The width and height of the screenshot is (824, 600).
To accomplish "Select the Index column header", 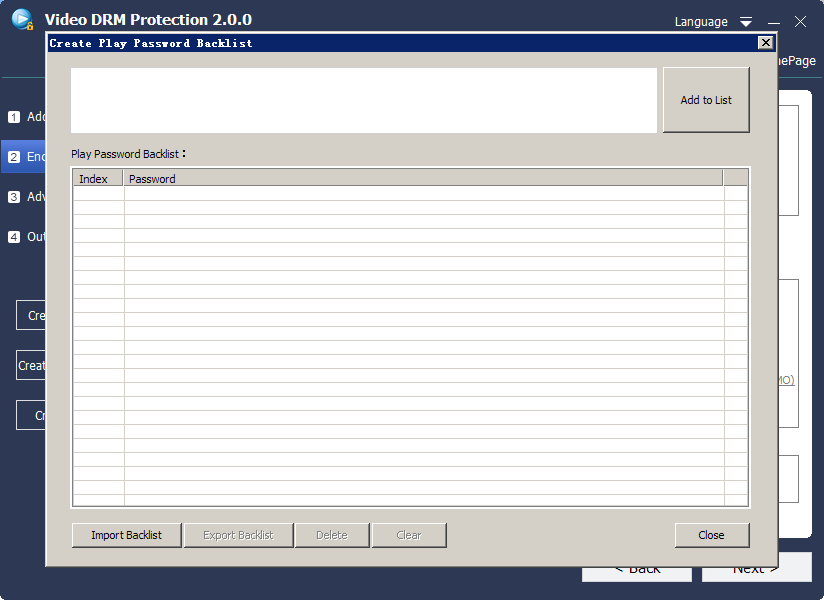I will 98,179.
